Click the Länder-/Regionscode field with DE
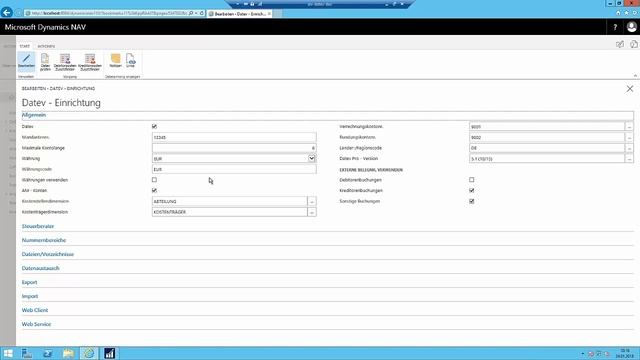This screenshot has height=360, width=640. click(x=547, y=148)
